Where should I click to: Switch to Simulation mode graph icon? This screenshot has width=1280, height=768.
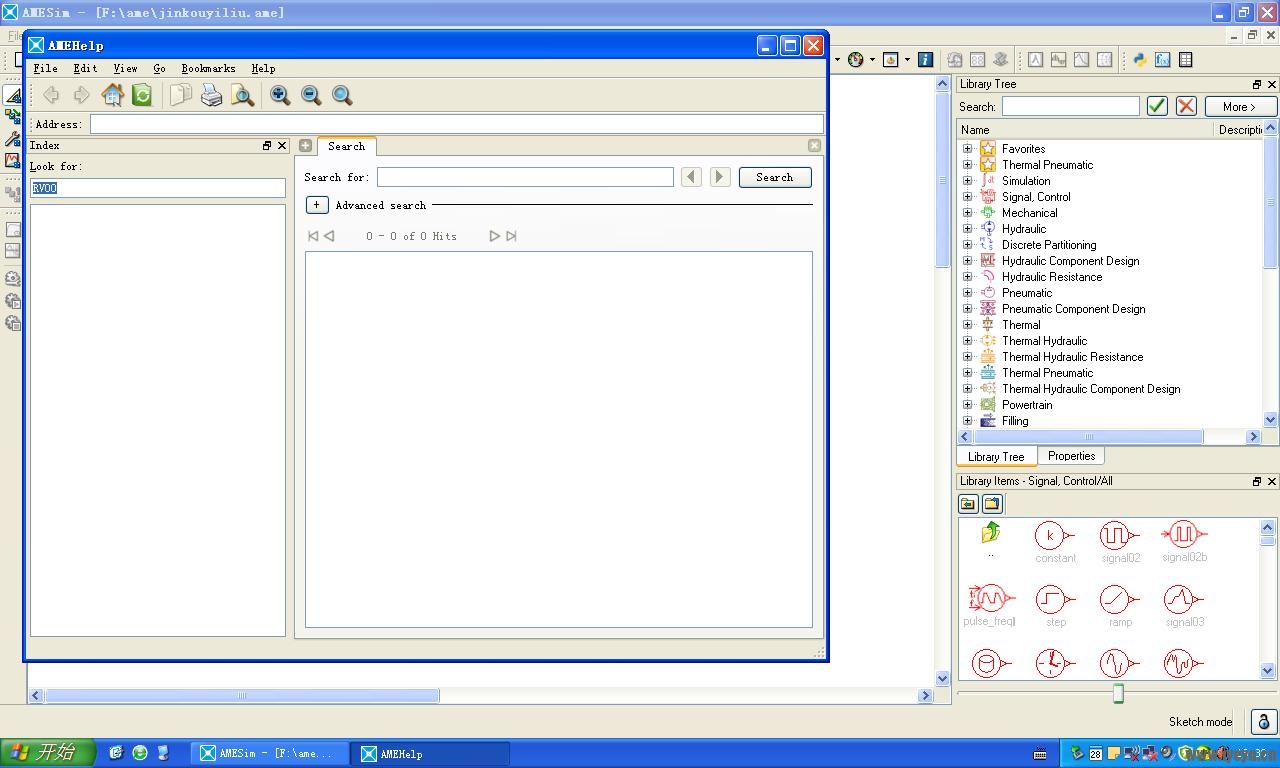point(13,160)
